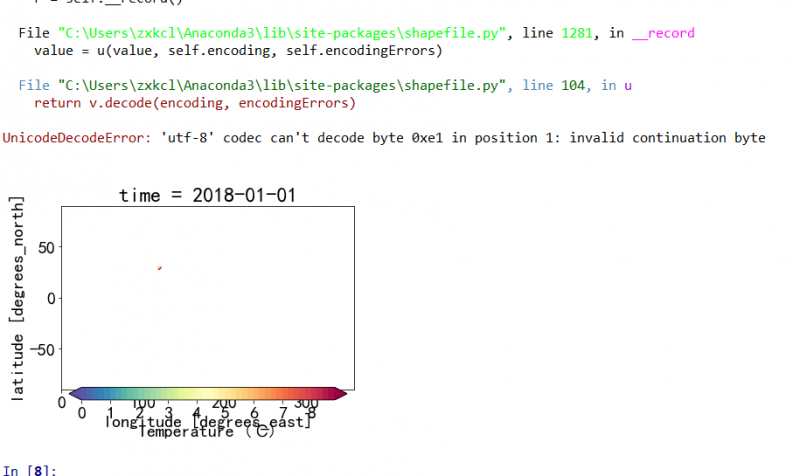Click the In [8] input prompt

[x=24, y=469]
